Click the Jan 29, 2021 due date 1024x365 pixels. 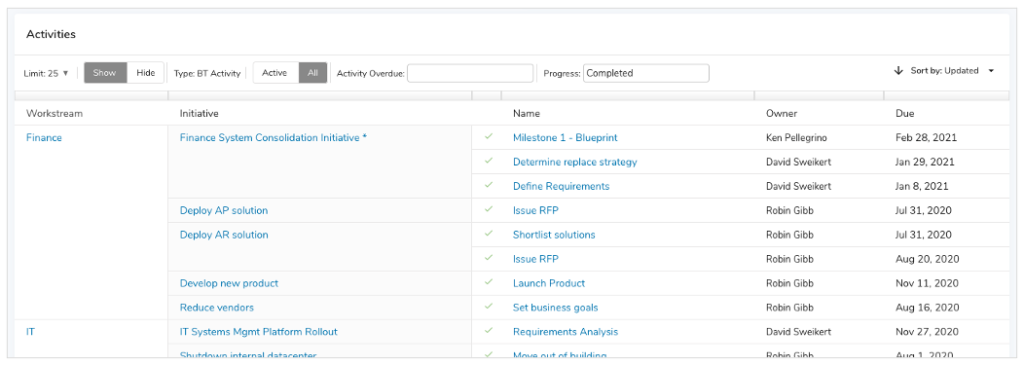(924, 162)
